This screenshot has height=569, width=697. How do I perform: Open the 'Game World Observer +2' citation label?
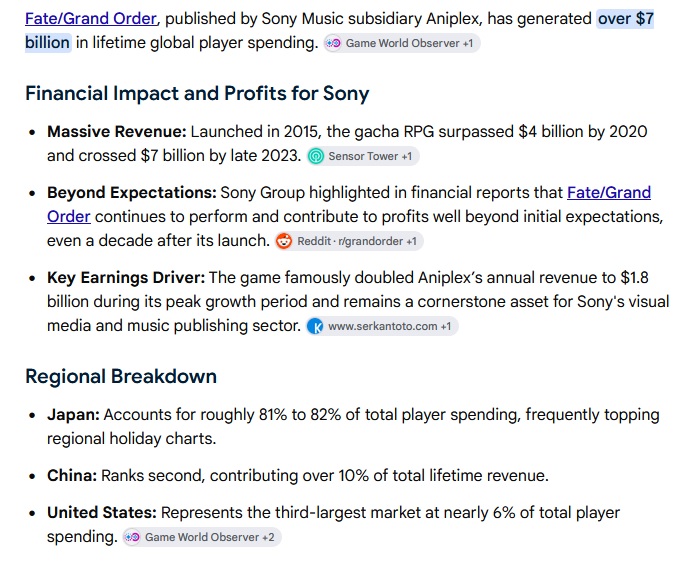pos(202,537)
